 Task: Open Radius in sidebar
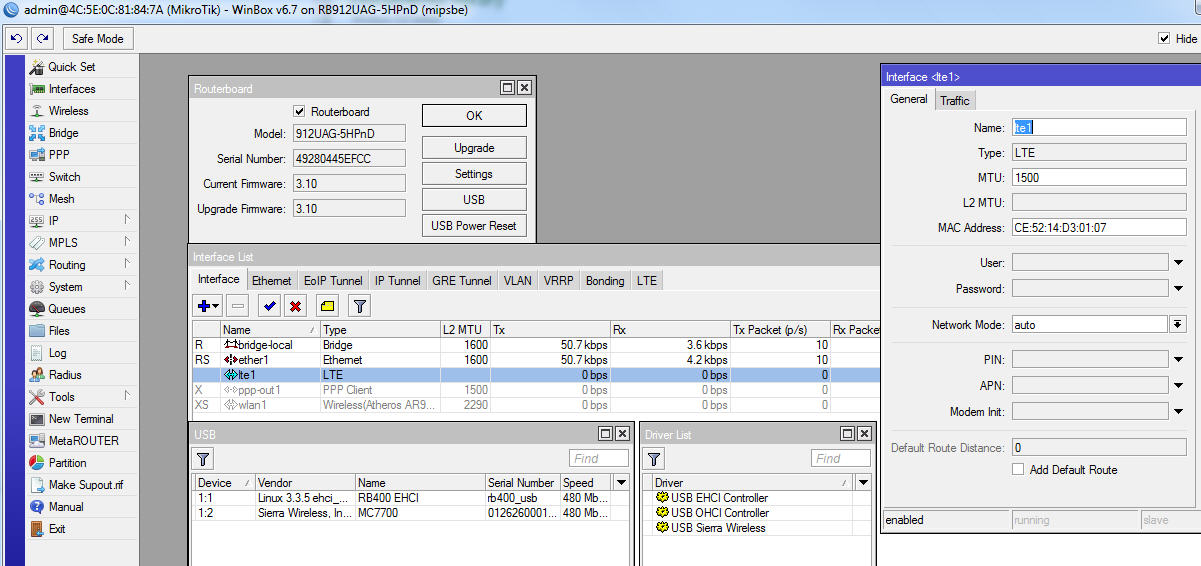click(x=65, y=375)
